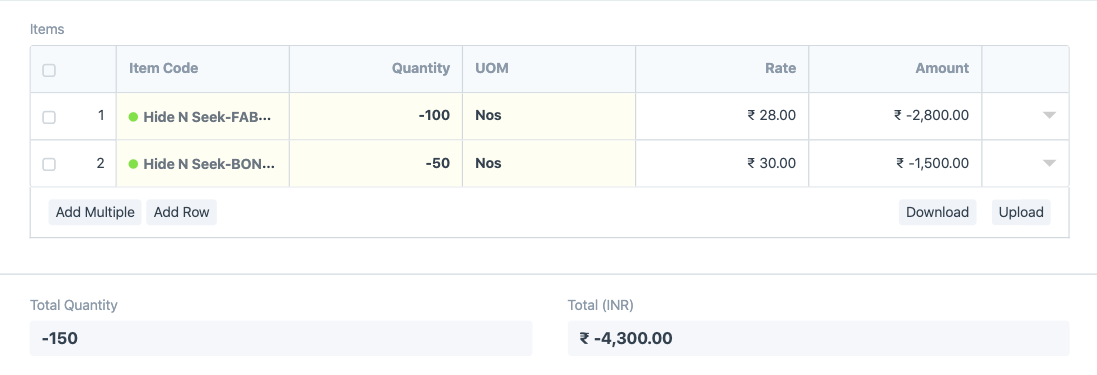Click green status dot for Hide N Seek-BON item
1097x375 pixels.
pos(133,164)
